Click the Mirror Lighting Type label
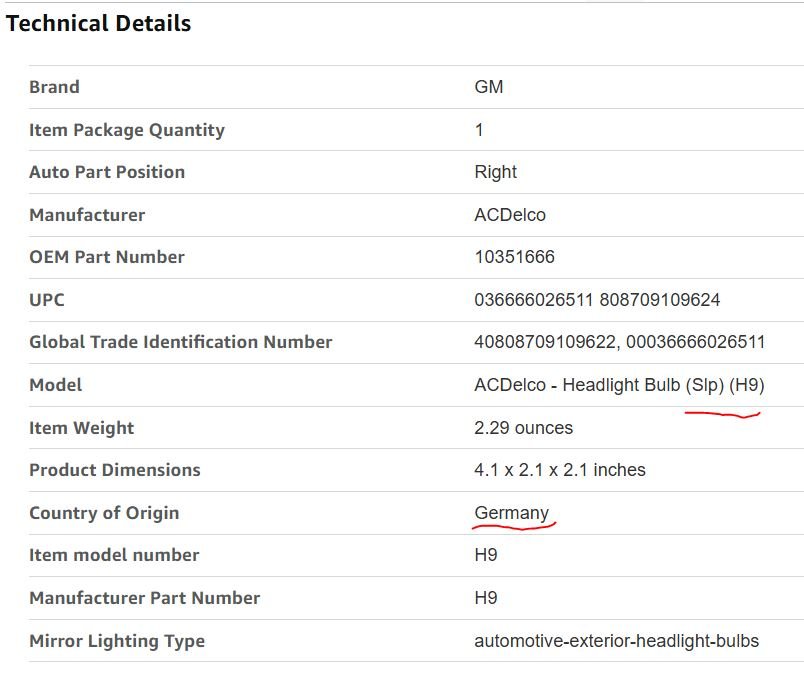 pyautogui.click(x=117, y=641)
